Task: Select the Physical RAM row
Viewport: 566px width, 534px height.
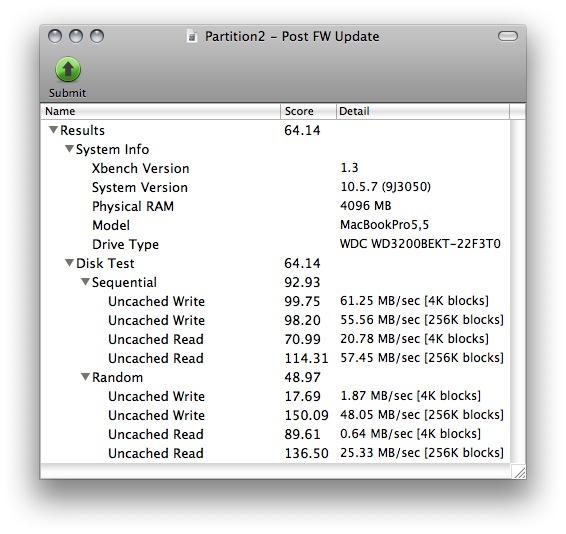Action: [275, 206]
